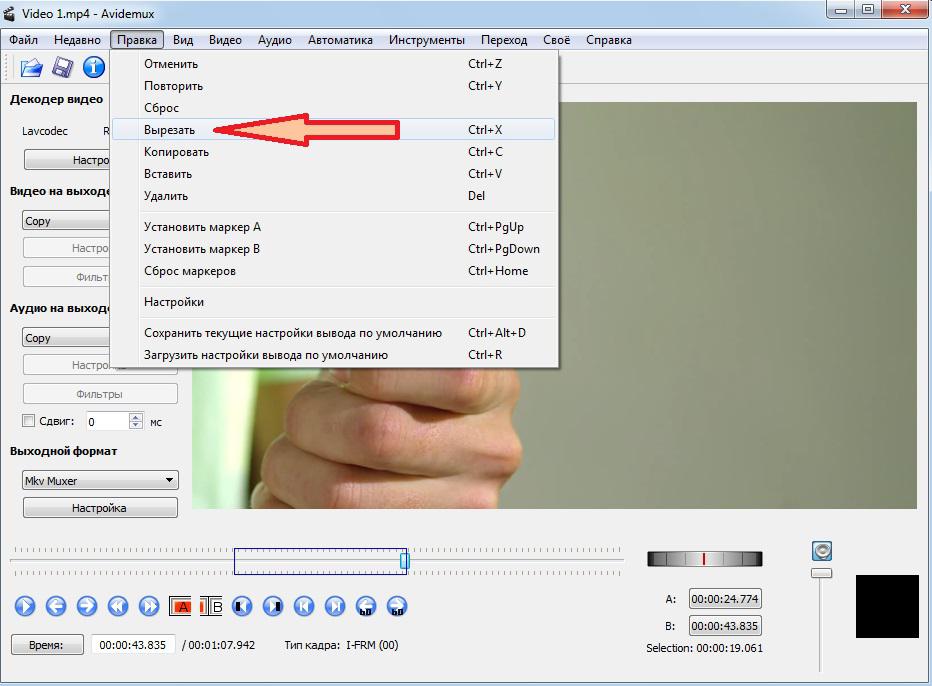
Task: Click the Сдвиг milliseconds input field
Action: pyautogui.click(x=108, y=421)
